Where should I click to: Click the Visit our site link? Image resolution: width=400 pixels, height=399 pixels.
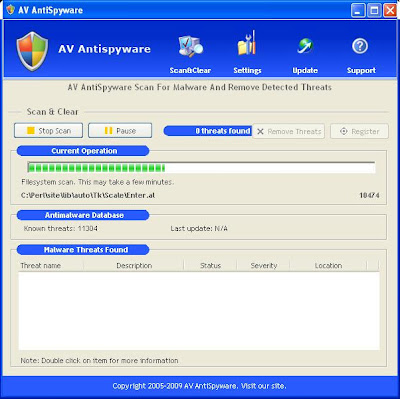point(263,386)
